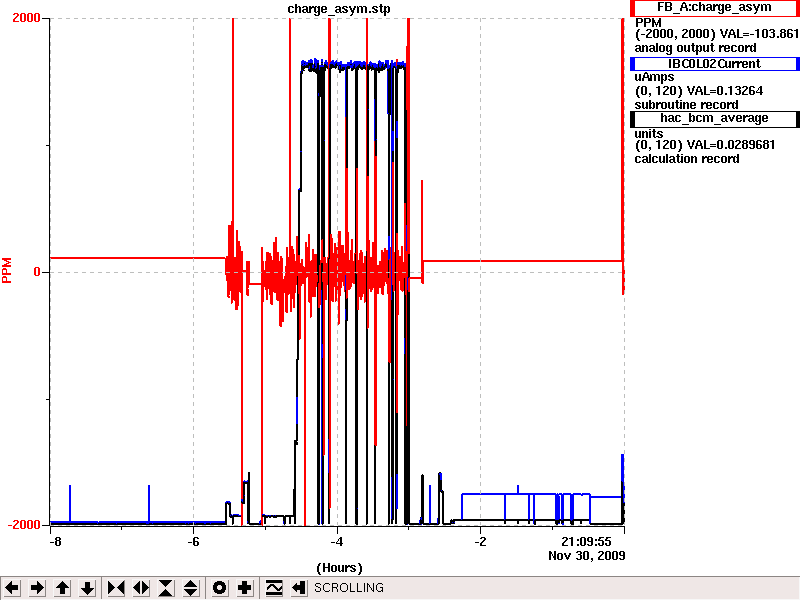Zoom out horizontally with outward-pointing triangles icon
Screen dimensions: 800x600
[141, 588]
